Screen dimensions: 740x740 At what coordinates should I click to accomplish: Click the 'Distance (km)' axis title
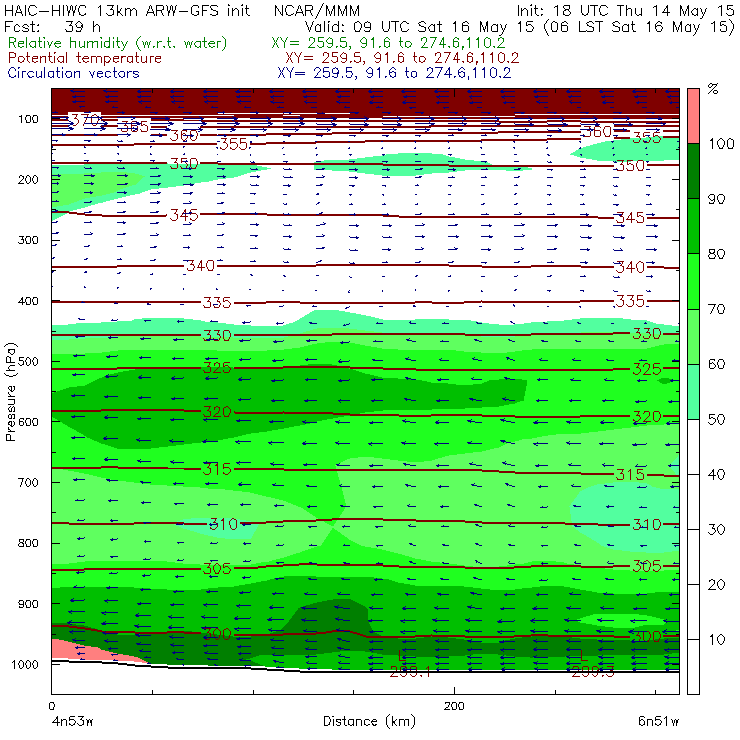pos(370,721)
